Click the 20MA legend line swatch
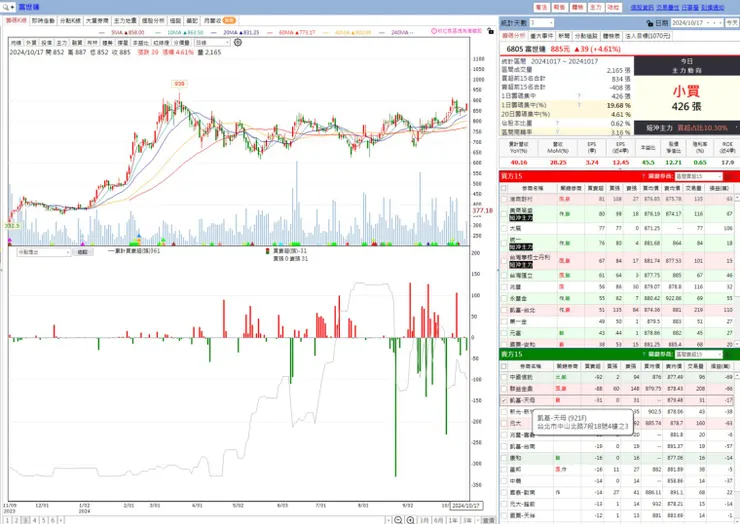This screenshot has width=740, height=524. tap(215, 33)
